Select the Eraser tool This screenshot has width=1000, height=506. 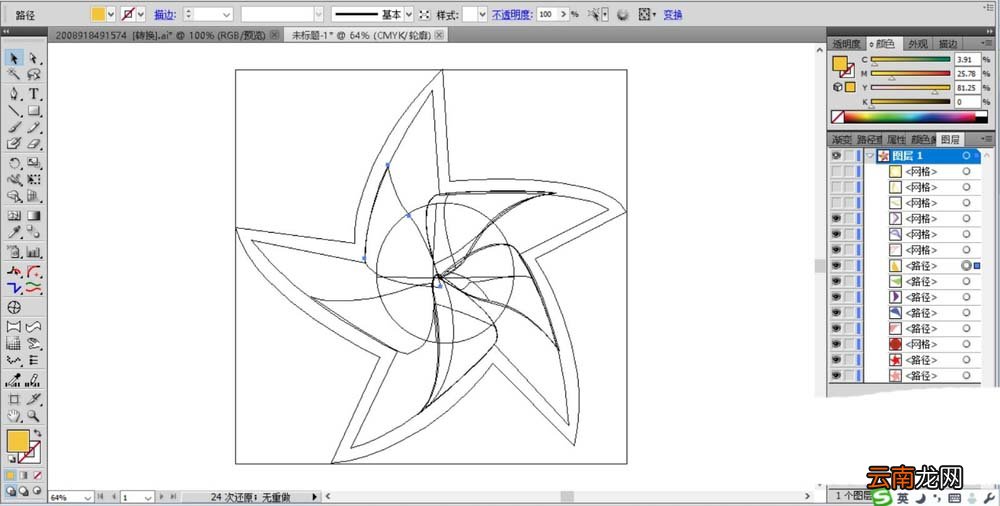[x=34, y=144]
